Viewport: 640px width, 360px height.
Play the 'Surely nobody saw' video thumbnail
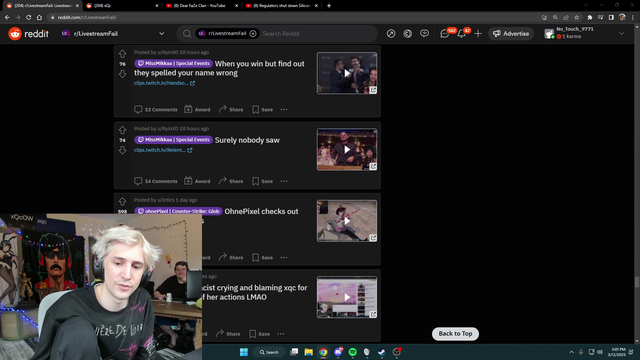click(x=347, y=149)
